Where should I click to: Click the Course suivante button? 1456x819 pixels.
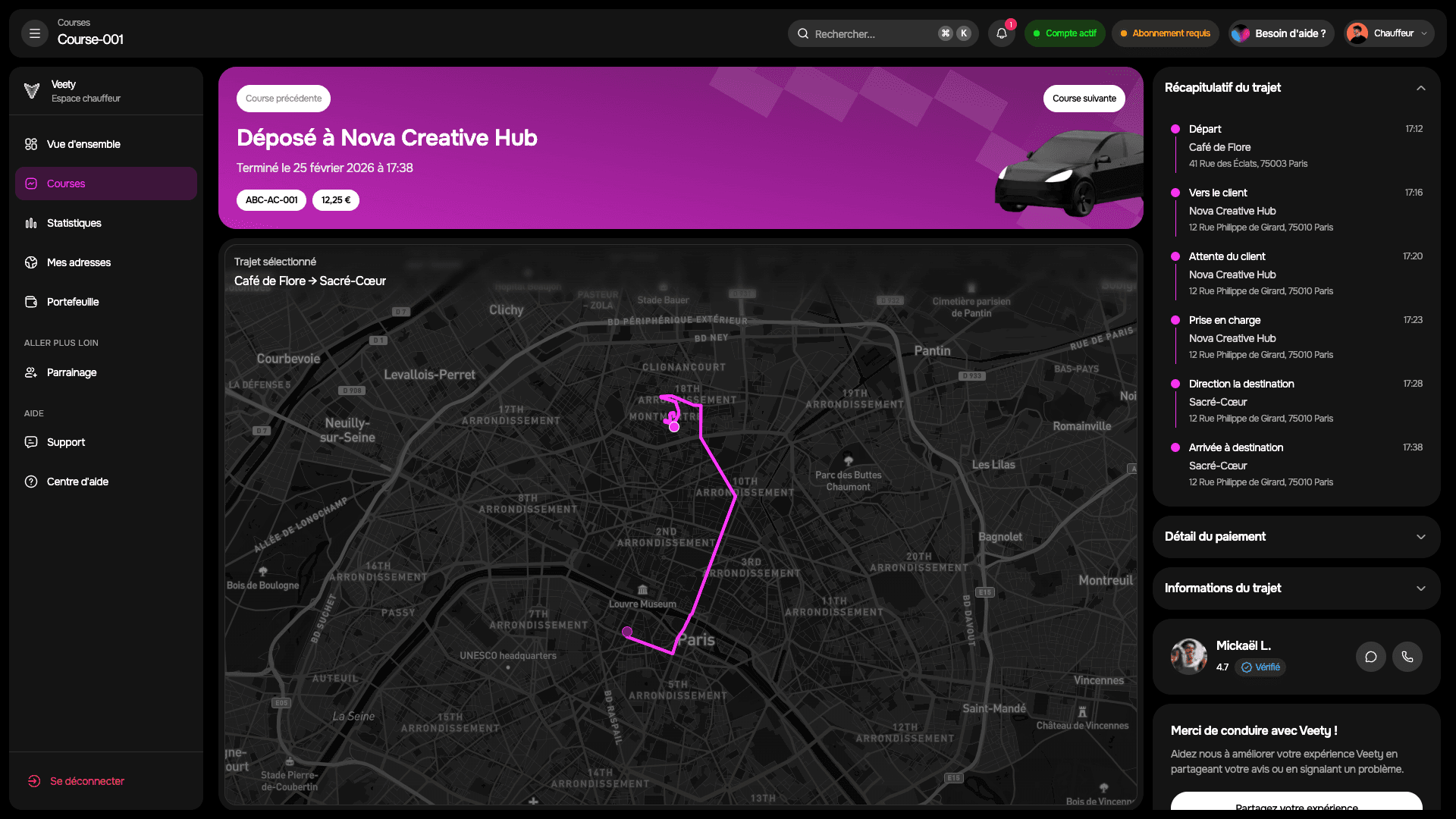(x=1084, y=99)
